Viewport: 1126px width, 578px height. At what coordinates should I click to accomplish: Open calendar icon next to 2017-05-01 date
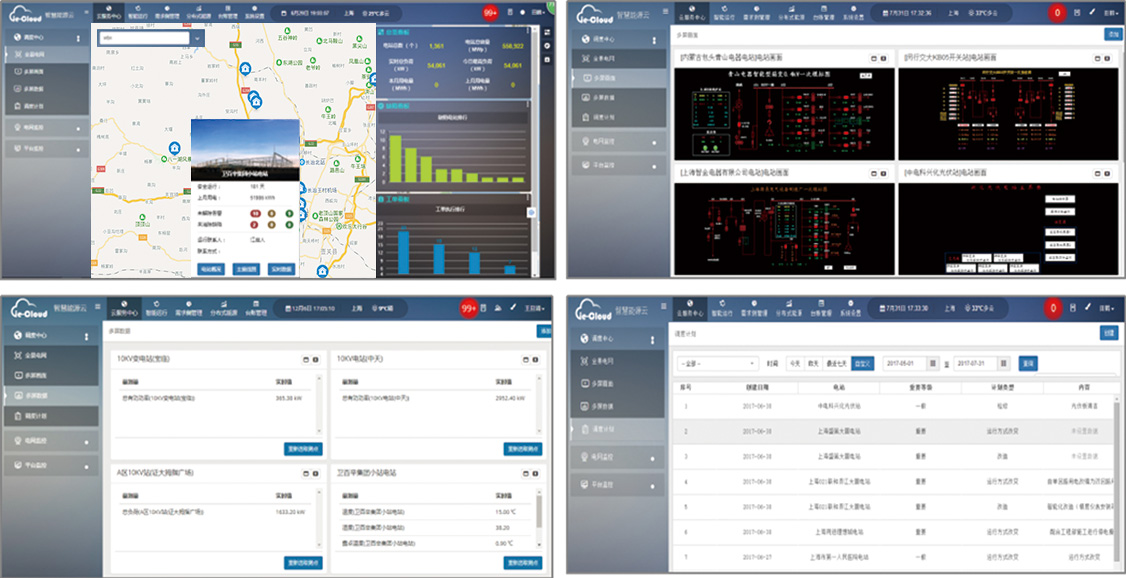coord(933,363)
